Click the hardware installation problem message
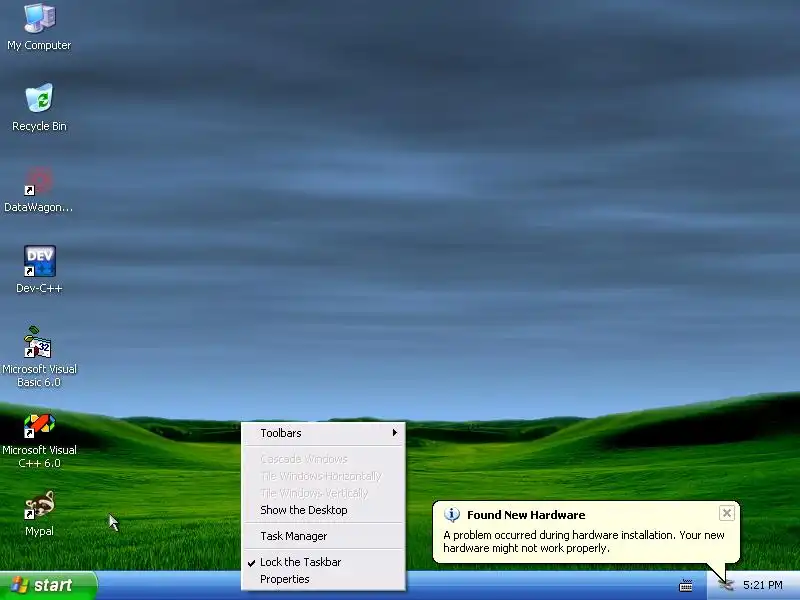This screenshot has width=800, height=600. click(x=584, y=542)
